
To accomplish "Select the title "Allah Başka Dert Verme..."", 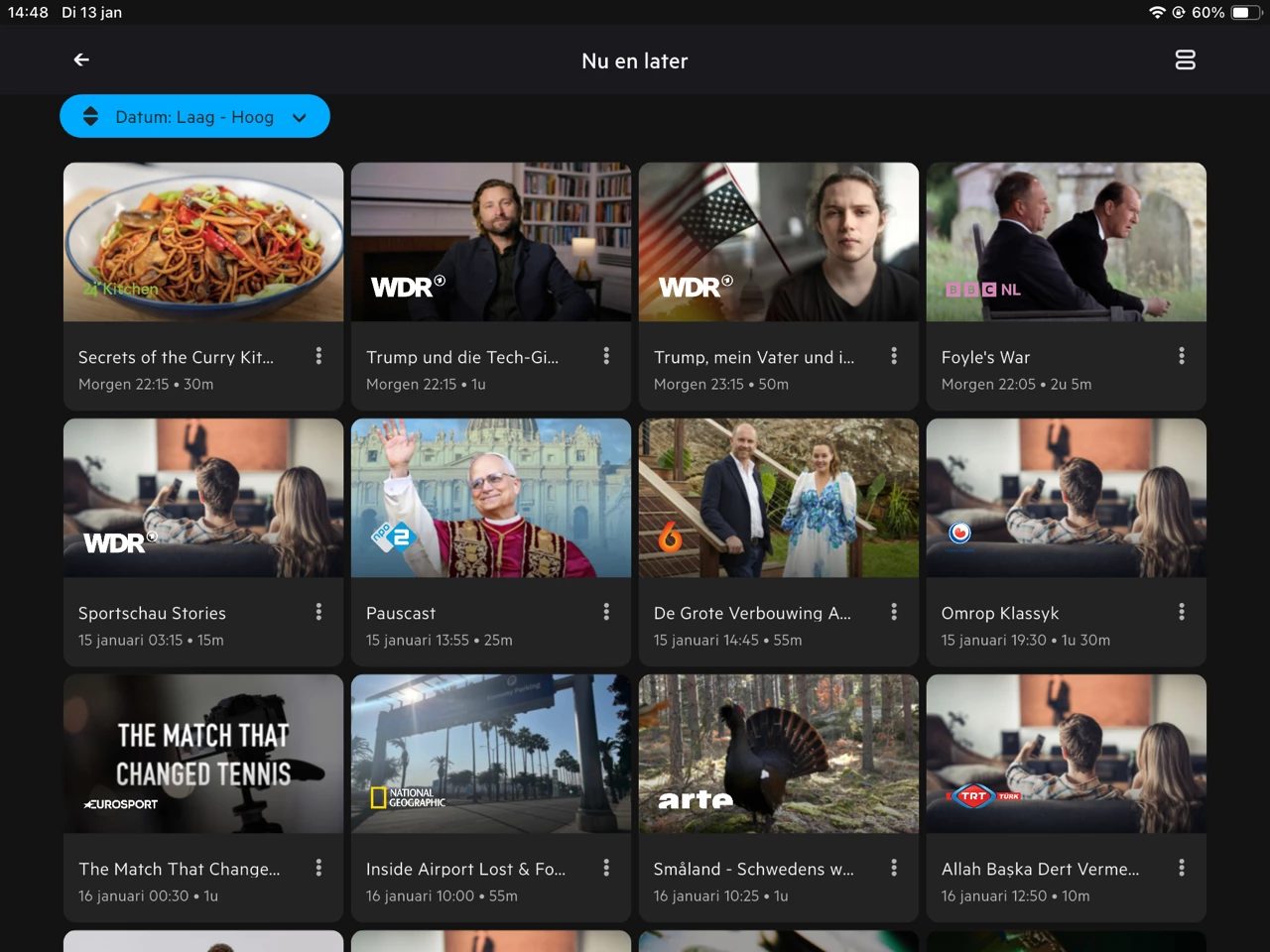I will coord(1041,870).
